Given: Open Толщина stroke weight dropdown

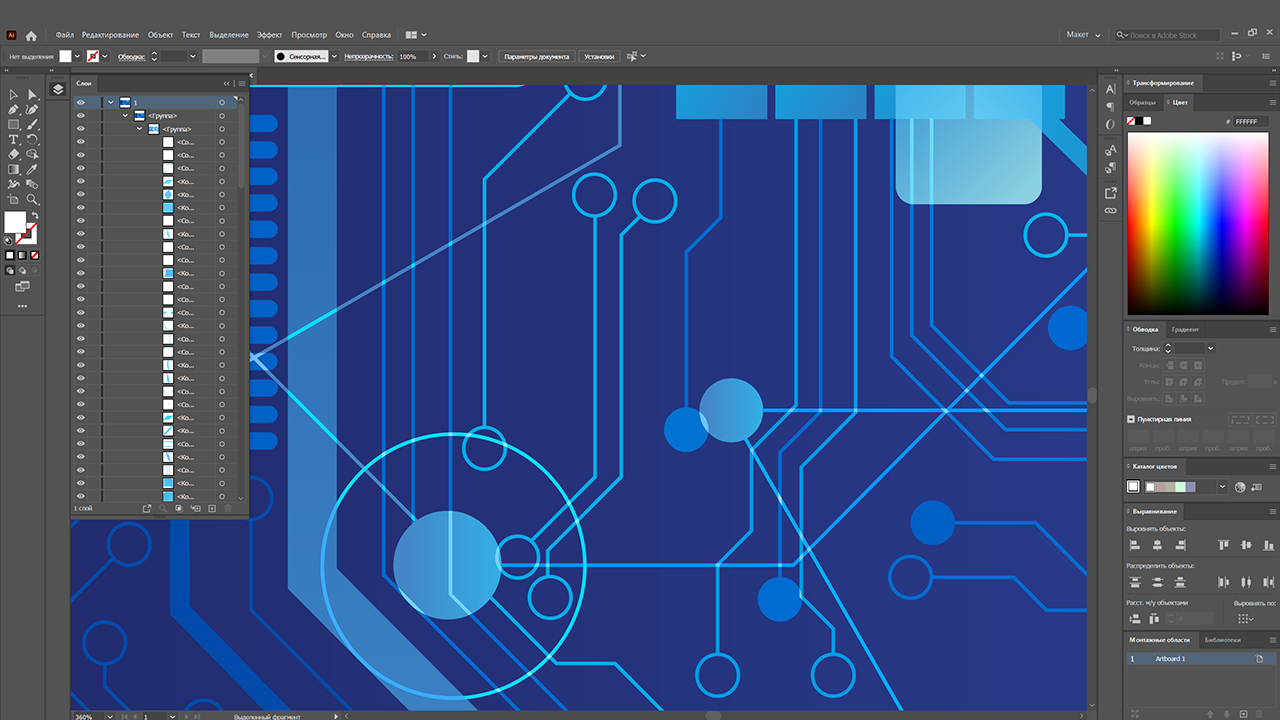Looking at the screenshot, I should [x=1210, y=348].
